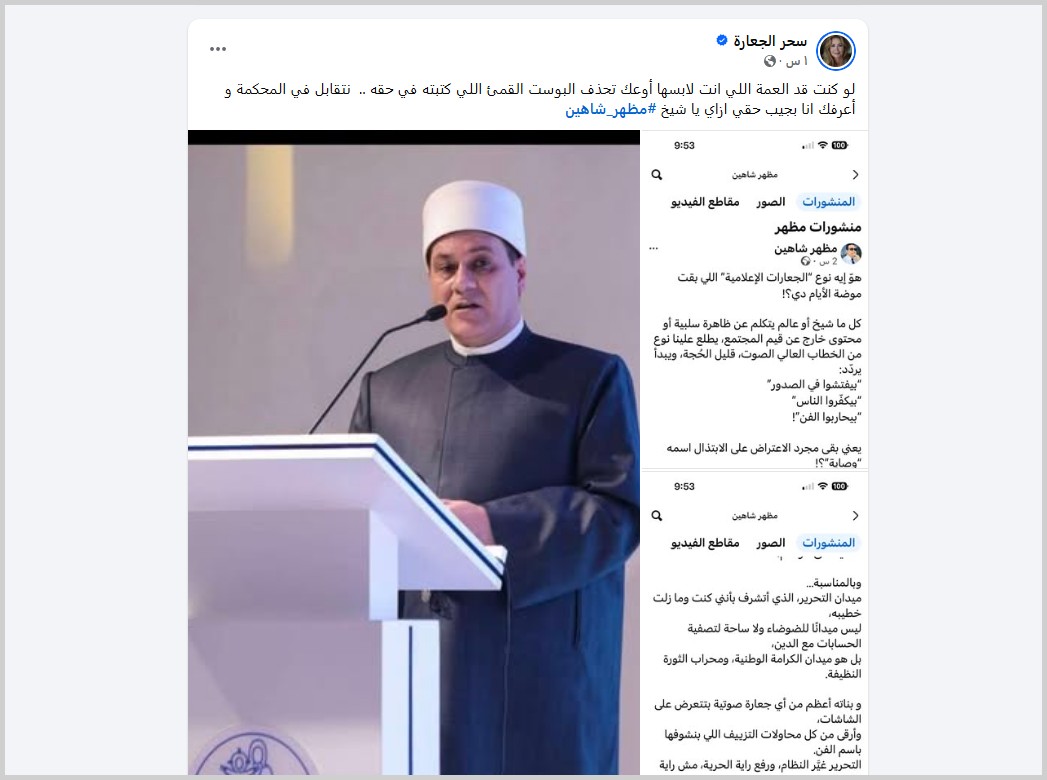Select المنشورات tab in top screenshot

(x=828, y=202)
